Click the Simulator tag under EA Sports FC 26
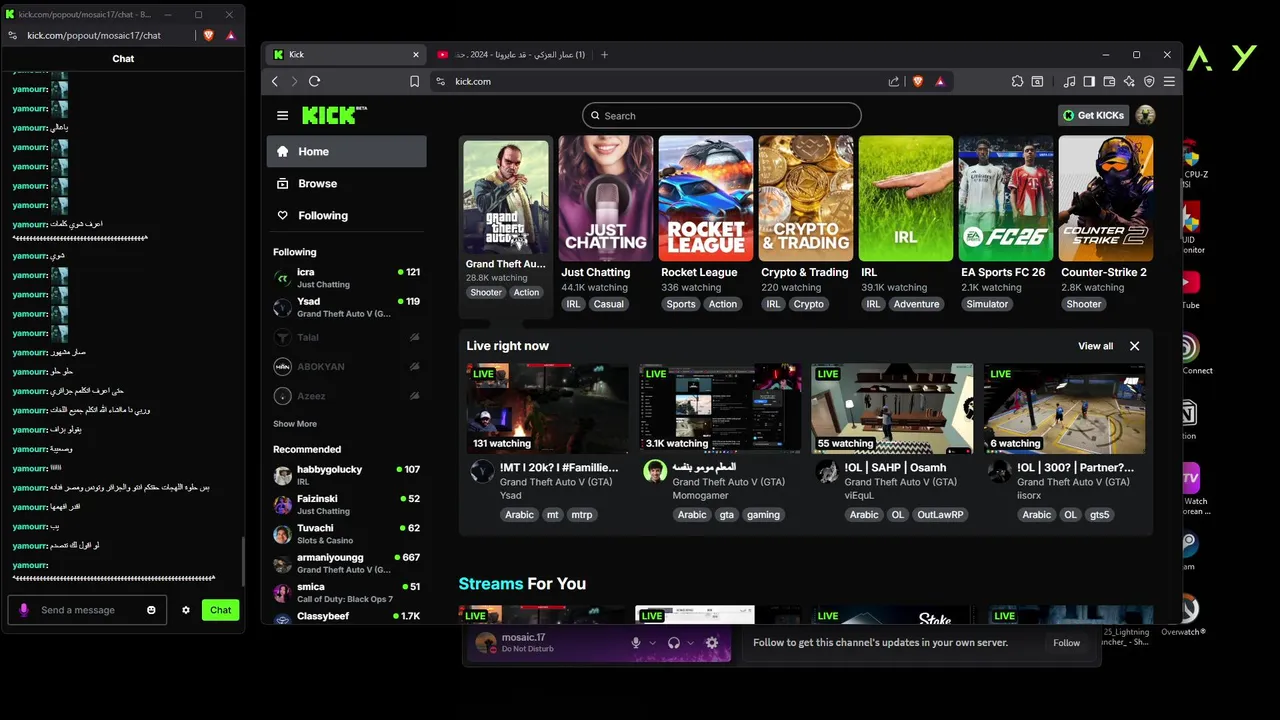 (x=987, y=304)
